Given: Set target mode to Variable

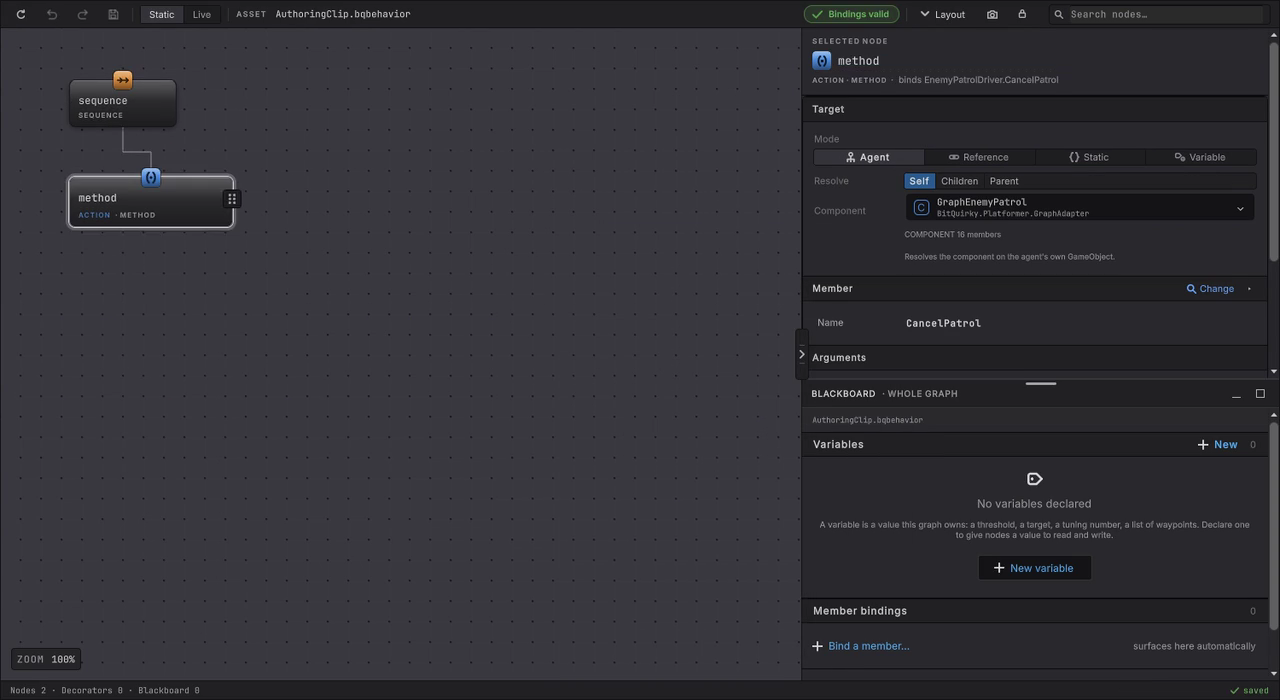Looking at the screenshot, I should click(x=1201, y=157).
